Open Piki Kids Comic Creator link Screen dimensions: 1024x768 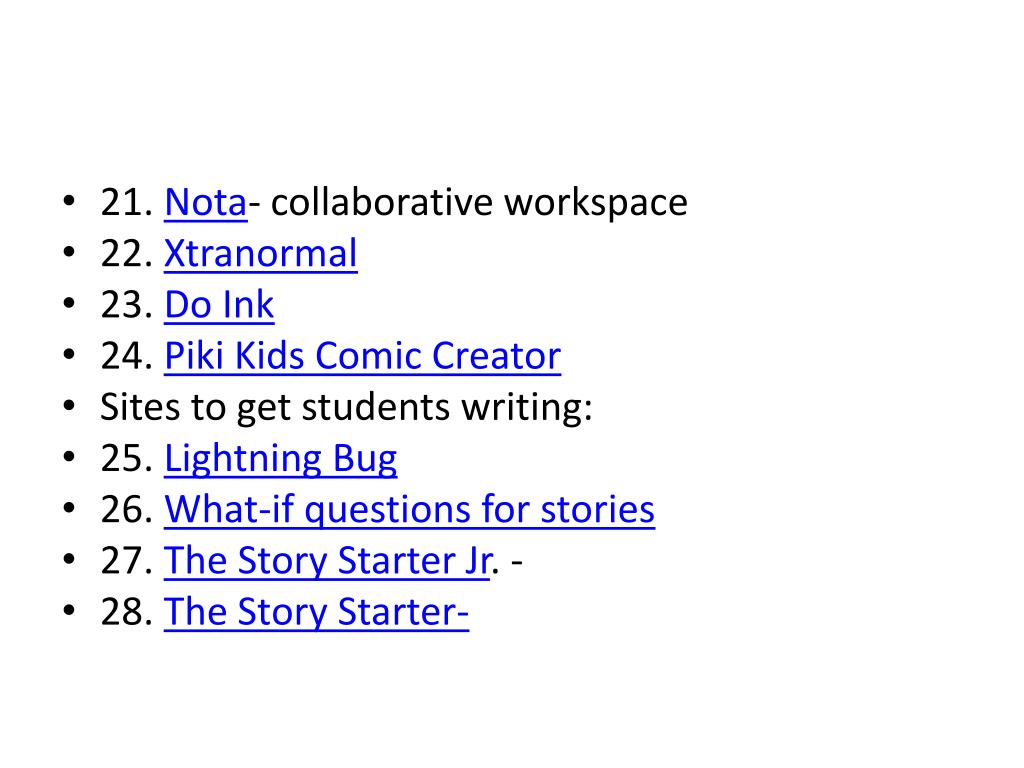362,356
